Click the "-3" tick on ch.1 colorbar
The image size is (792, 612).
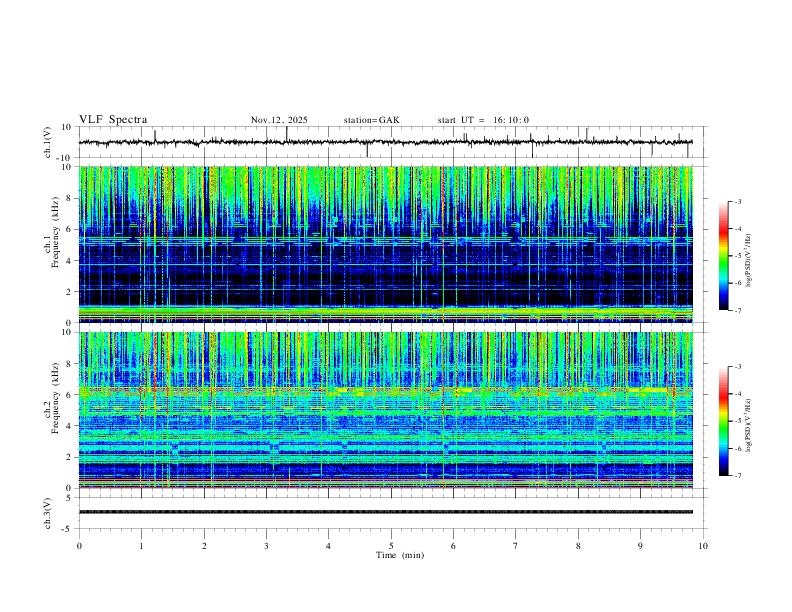pyautogui.click(x=738, y=201)
